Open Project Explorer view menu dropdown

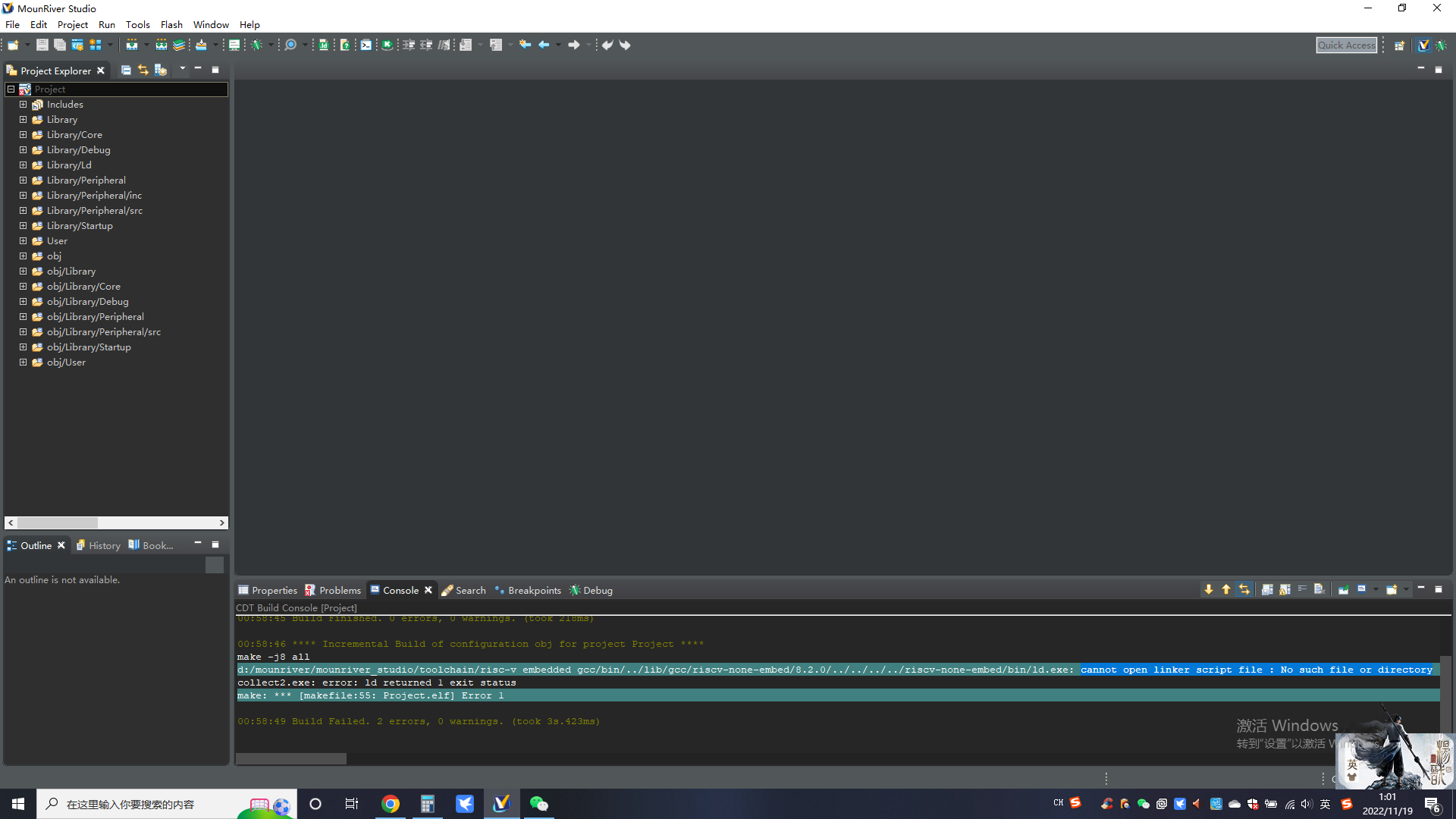[182, 69]
